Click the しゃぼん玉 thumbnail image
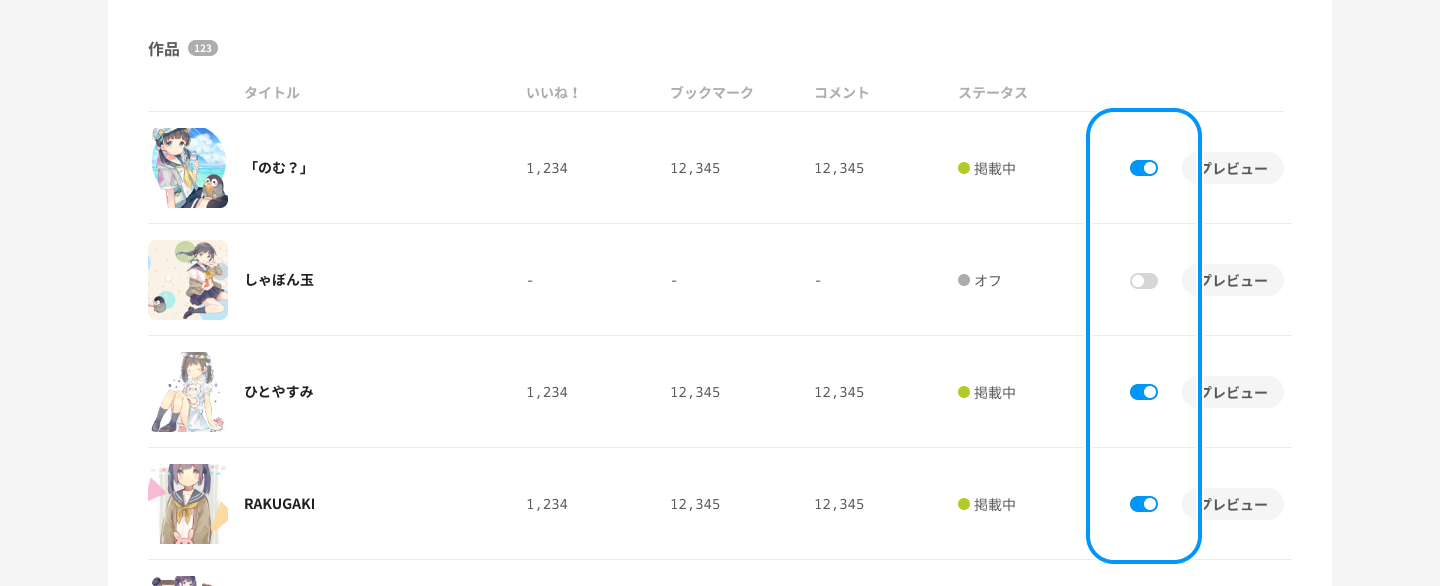This screenshot has height=586, width=1440. click(188, 280)
